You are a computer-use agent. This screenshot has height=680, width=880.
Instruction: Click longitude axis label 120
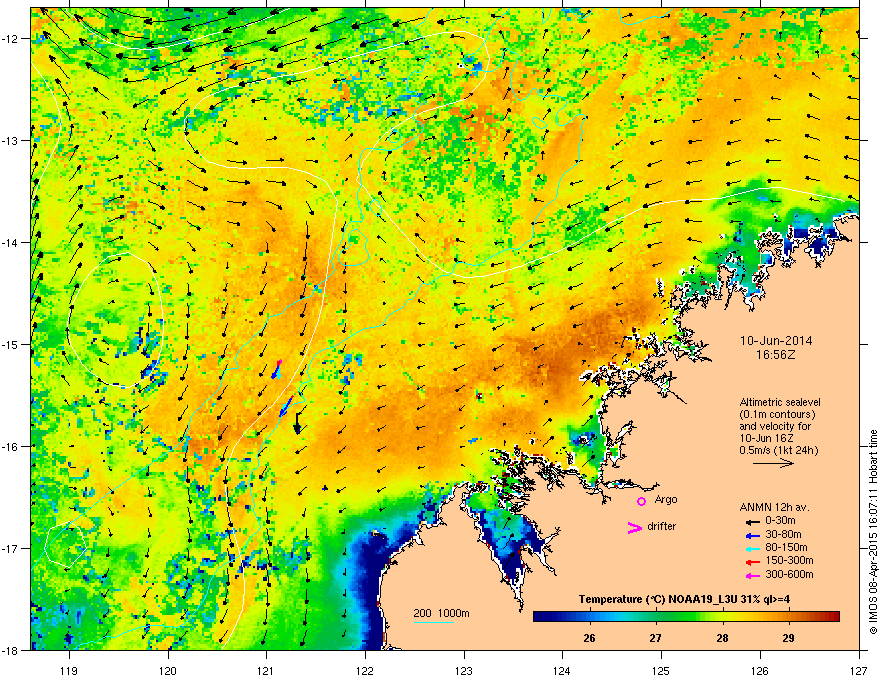tap(168, 670)
